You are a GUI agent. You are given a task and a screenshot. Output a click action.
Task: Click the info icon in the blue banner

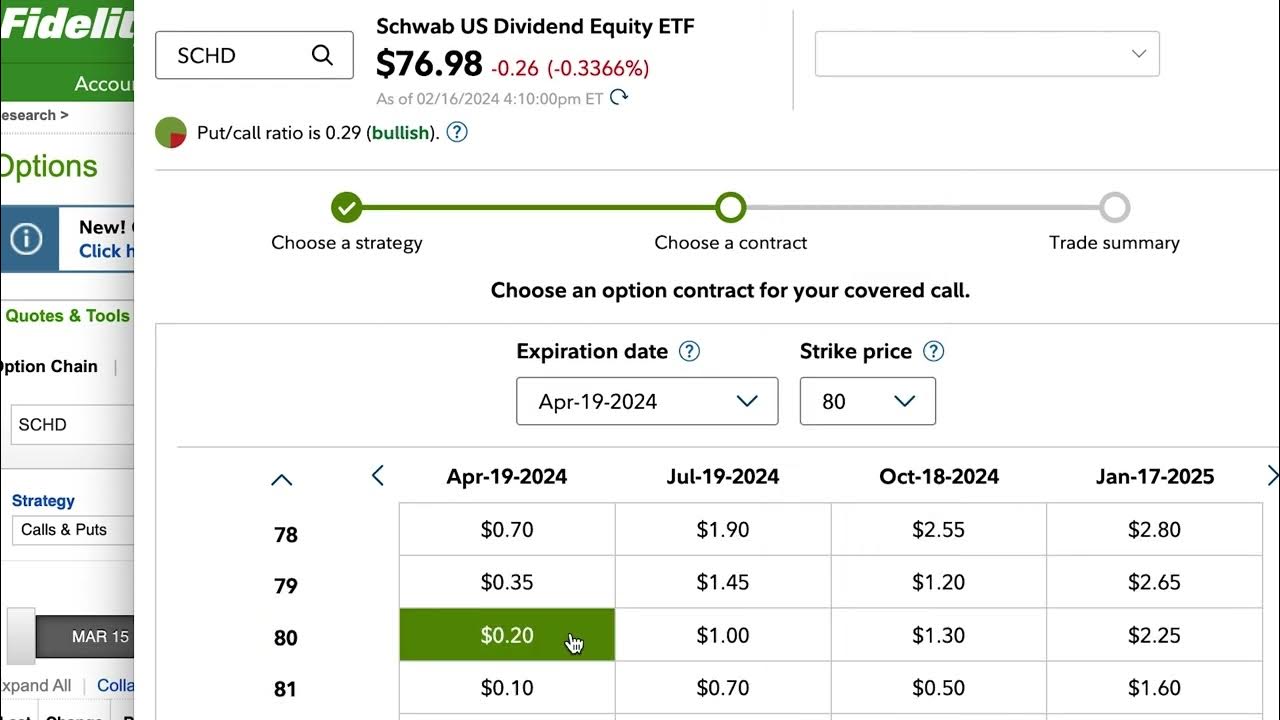click(x=26, y=239)
